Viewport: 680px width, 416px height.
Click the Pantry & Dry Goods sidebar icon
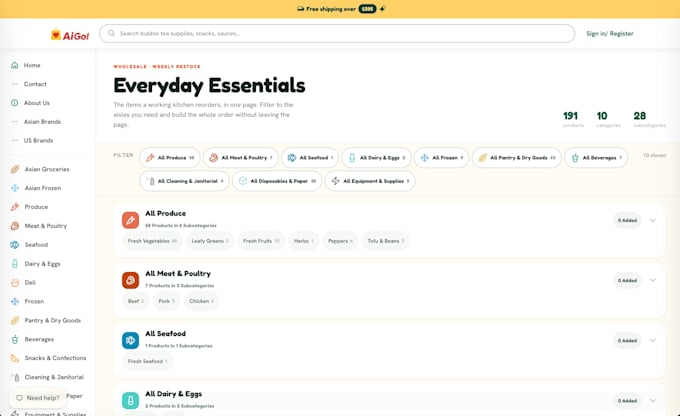tap(15, 321)
